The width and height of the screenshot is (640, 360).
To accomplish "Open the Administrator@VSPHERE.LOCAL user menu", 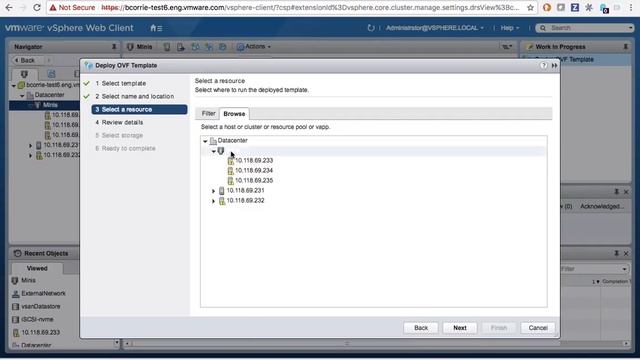I will point(435,28).
